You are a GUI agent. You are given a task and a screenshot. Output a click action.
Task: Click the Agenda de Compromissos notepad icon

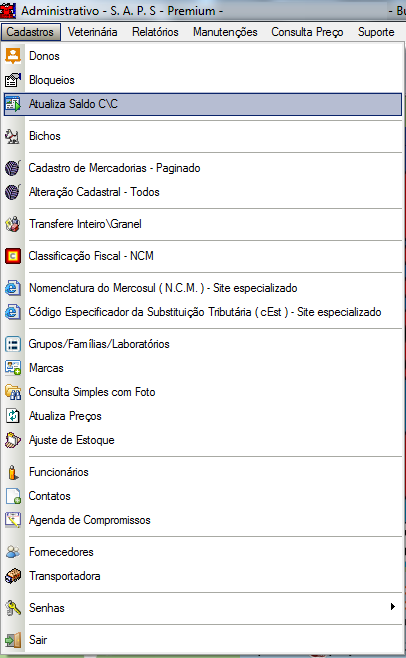click(13, 520)
